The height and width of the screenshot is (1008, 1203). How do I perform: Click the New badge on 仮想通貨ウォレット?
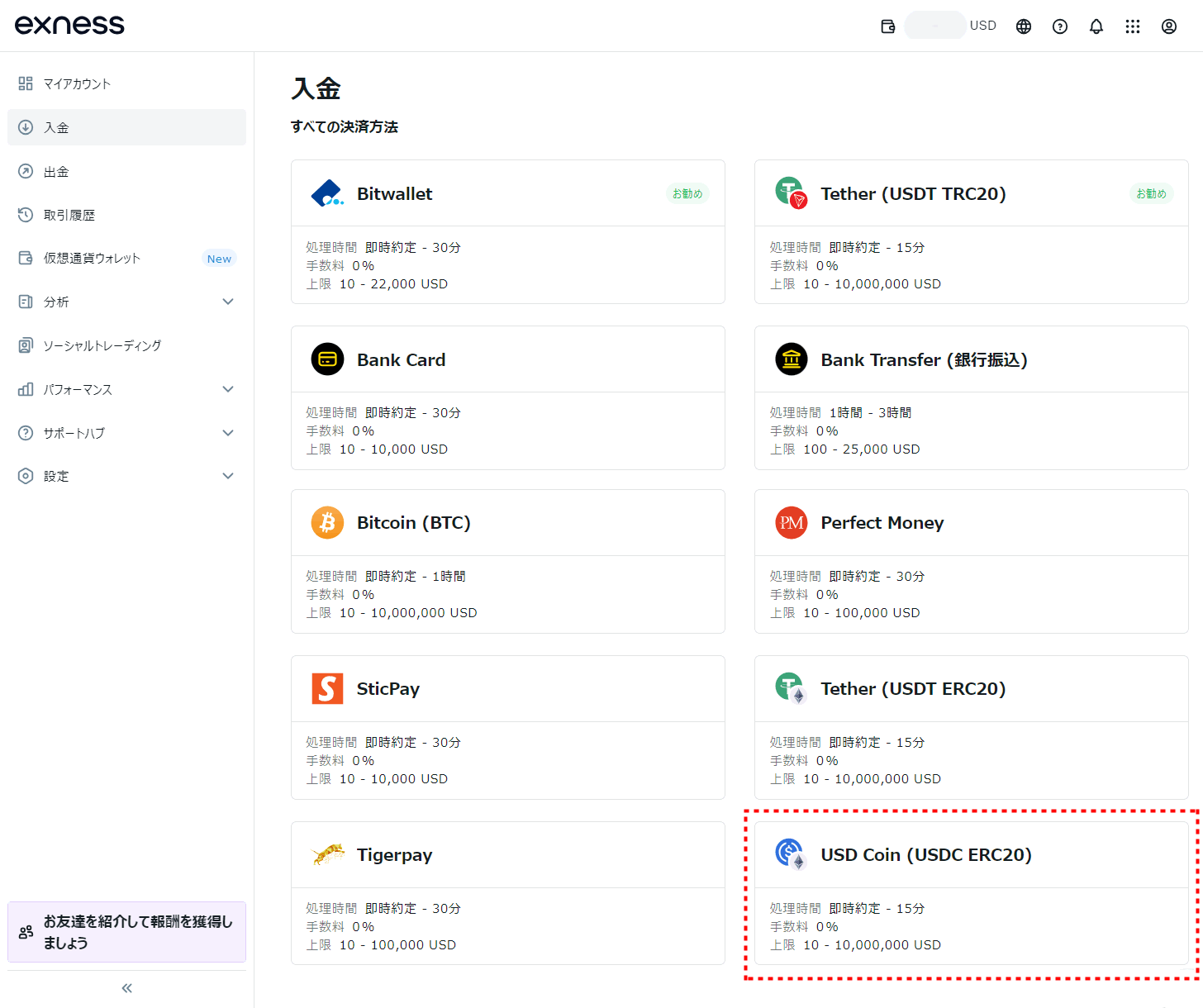click(x=219, y=259)
